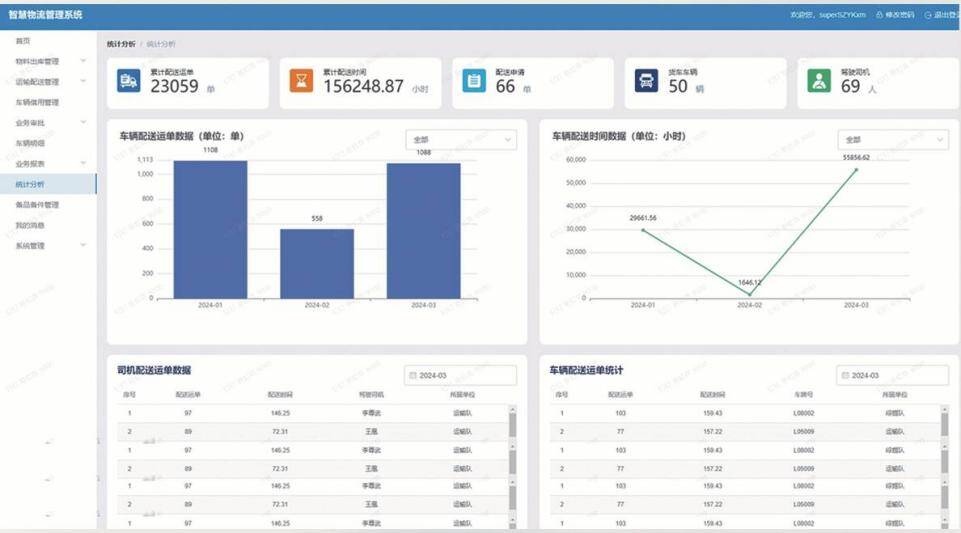Open 备品备件管理 from the sidebar
This screenshot has height=533, width=961.
[38, 204]
